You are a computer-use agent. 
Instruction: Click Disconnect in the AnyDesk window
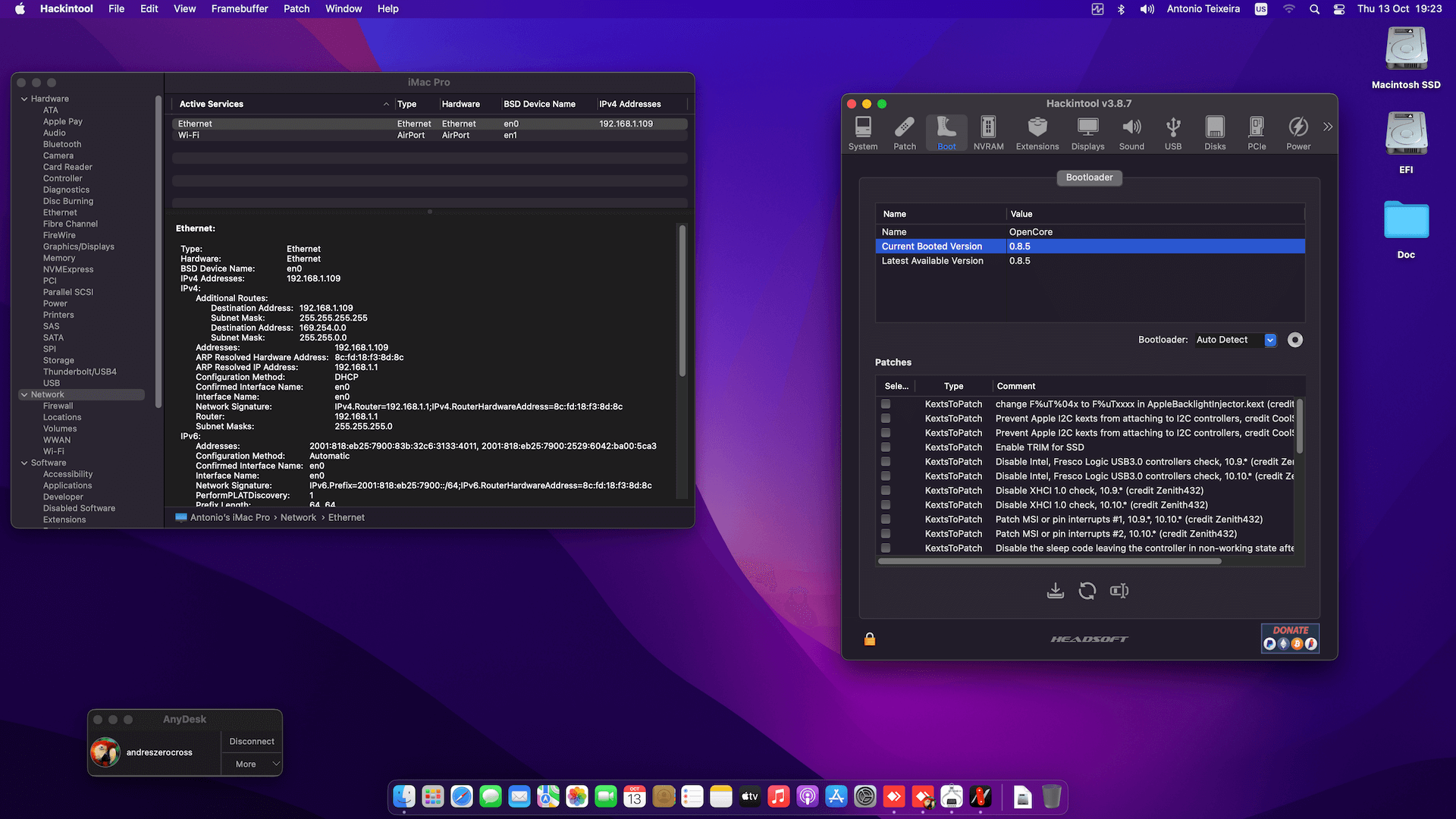(x=250, y=741)
